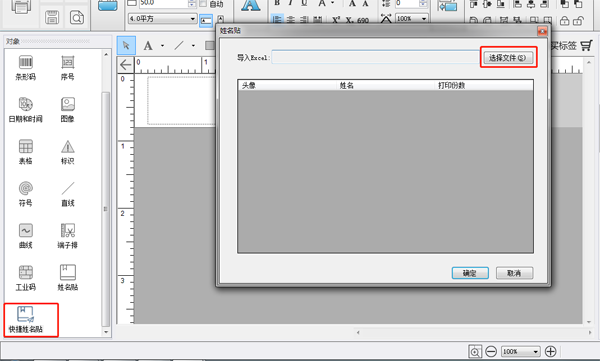Insert a 序号 serial number object
Screen dimensions: 600x361
coord(68,67)
